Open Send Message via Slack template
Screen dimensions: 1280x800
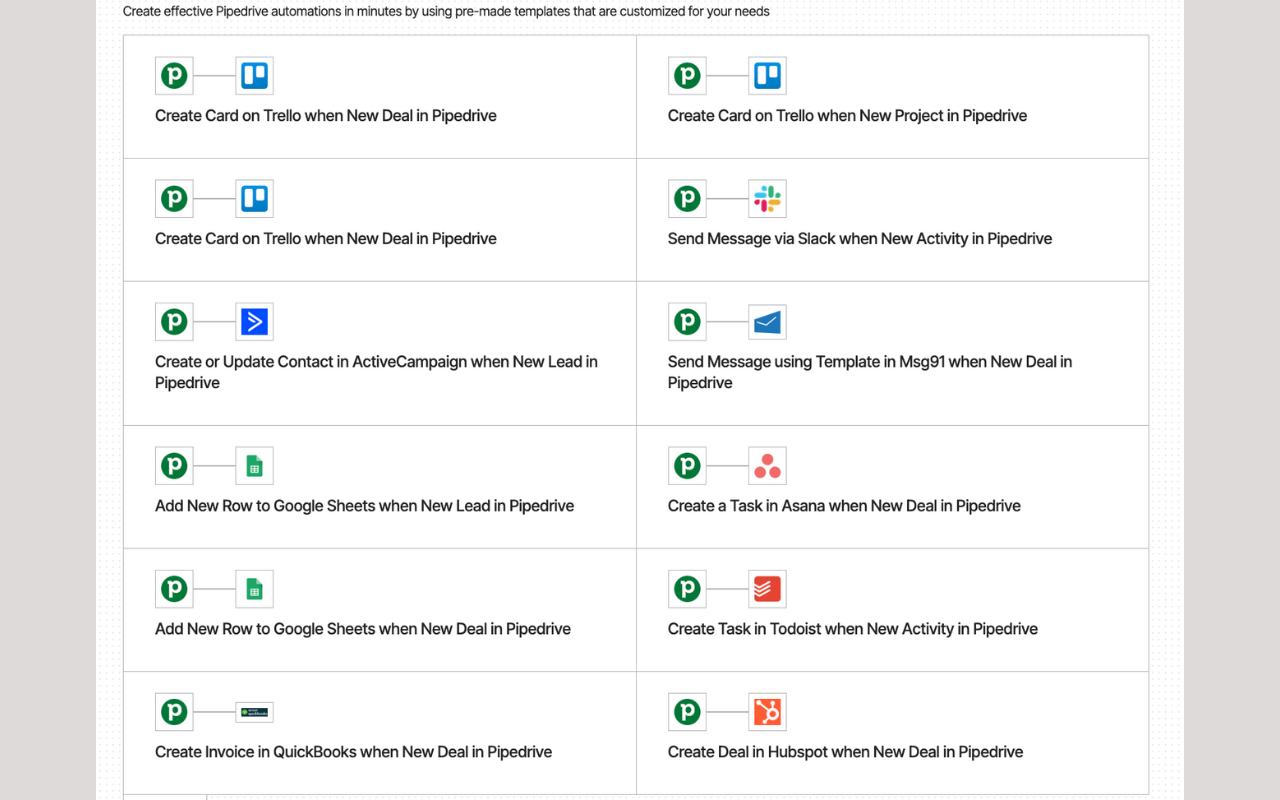(892, 220)
